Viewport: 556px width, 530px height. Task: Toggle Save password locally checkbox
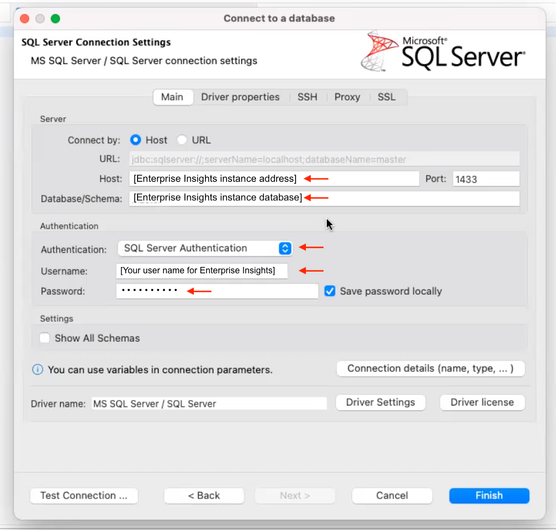tap(330, 291)
